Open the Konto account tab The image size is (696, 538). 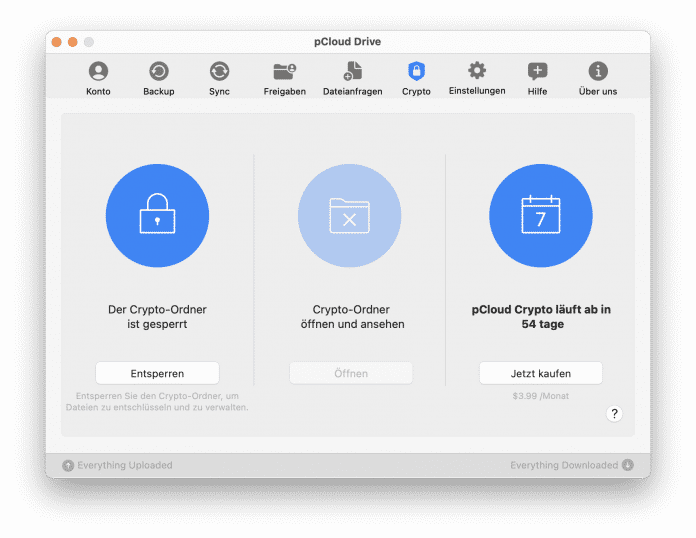(98, 79)
